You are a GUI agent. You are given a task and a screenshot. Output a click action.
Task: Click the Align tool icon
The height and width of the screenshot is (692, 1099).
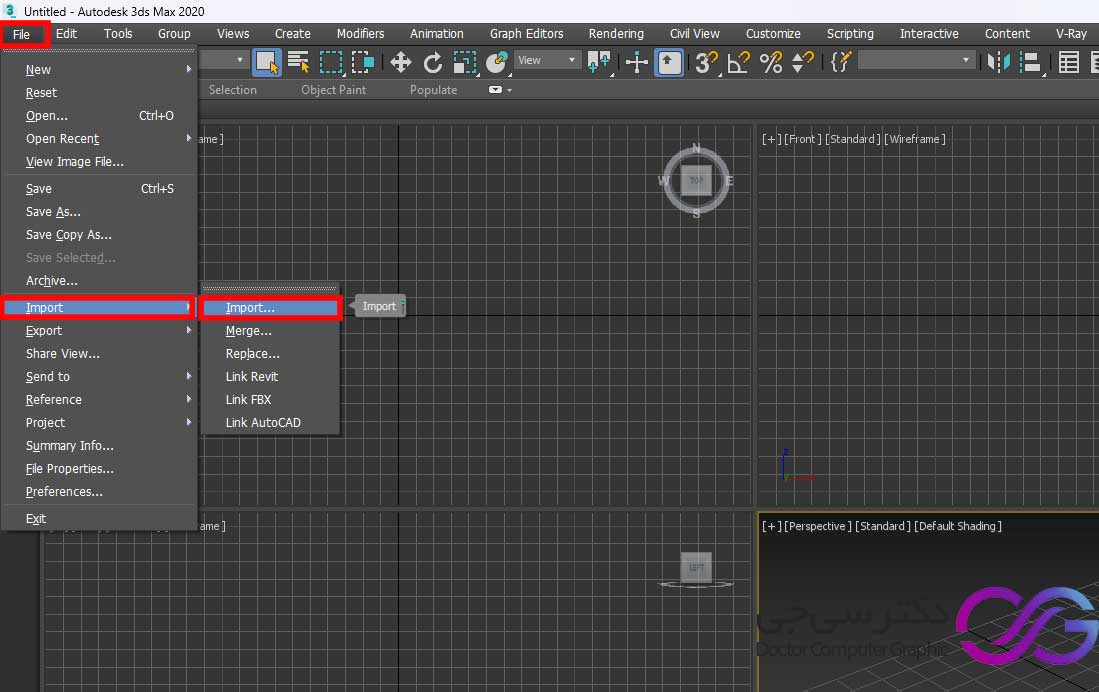[1030, 62]
